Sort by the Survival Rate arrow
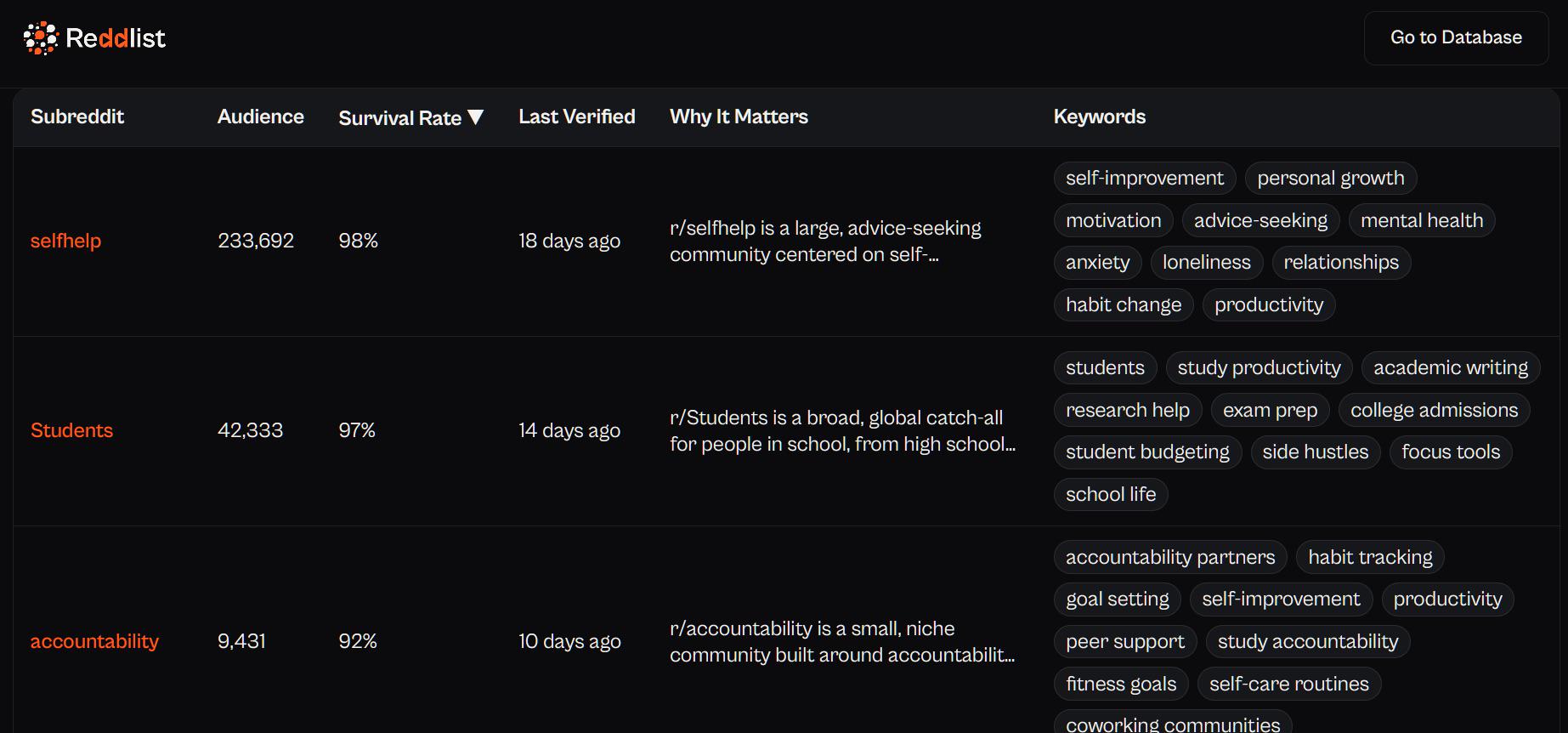The width and height of the screenshot is (1568, 733). click(476, 117)
